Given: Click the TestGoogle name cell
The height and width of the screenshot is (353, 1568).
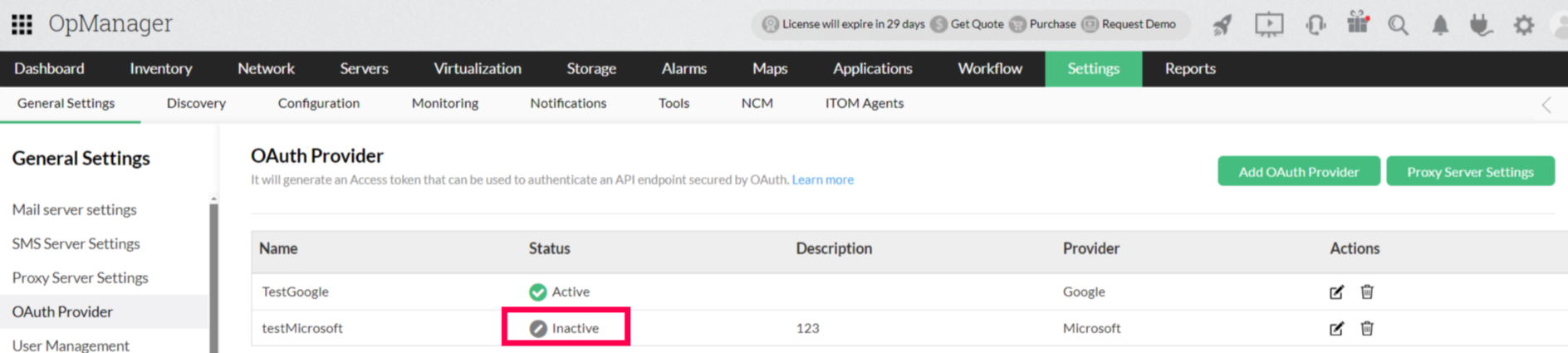Looking at the screenshot, I should (295, 292).
